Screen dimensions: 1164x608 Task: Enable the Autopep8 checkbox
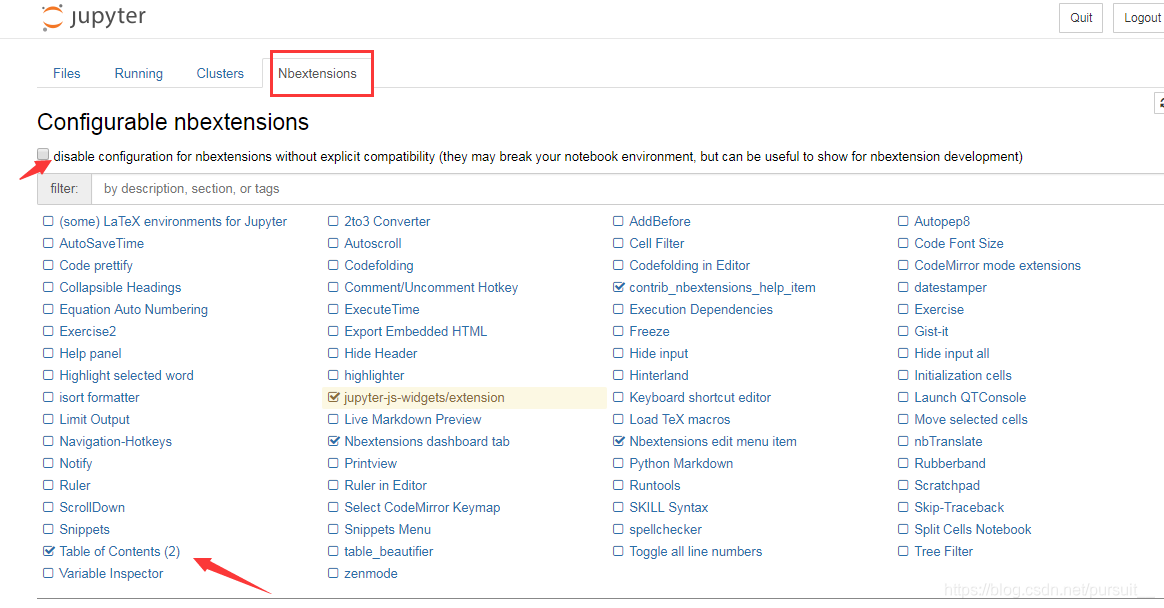coord(903,221)
